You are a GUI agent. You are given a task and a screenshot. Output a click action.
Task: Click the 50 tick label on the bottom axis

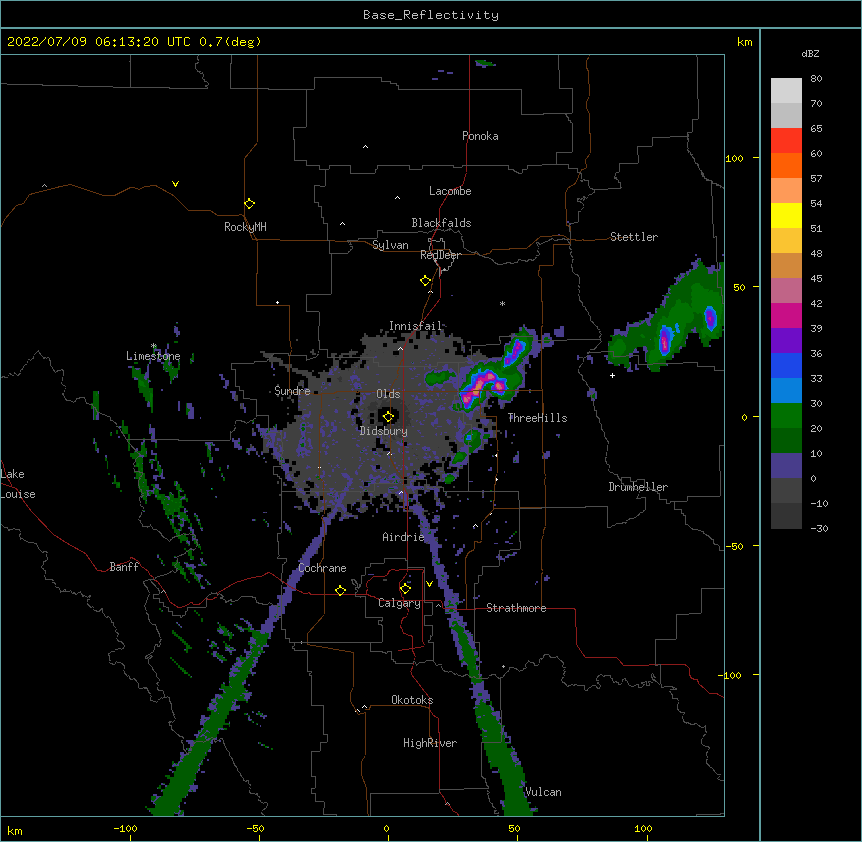click(x=514, y=829)
